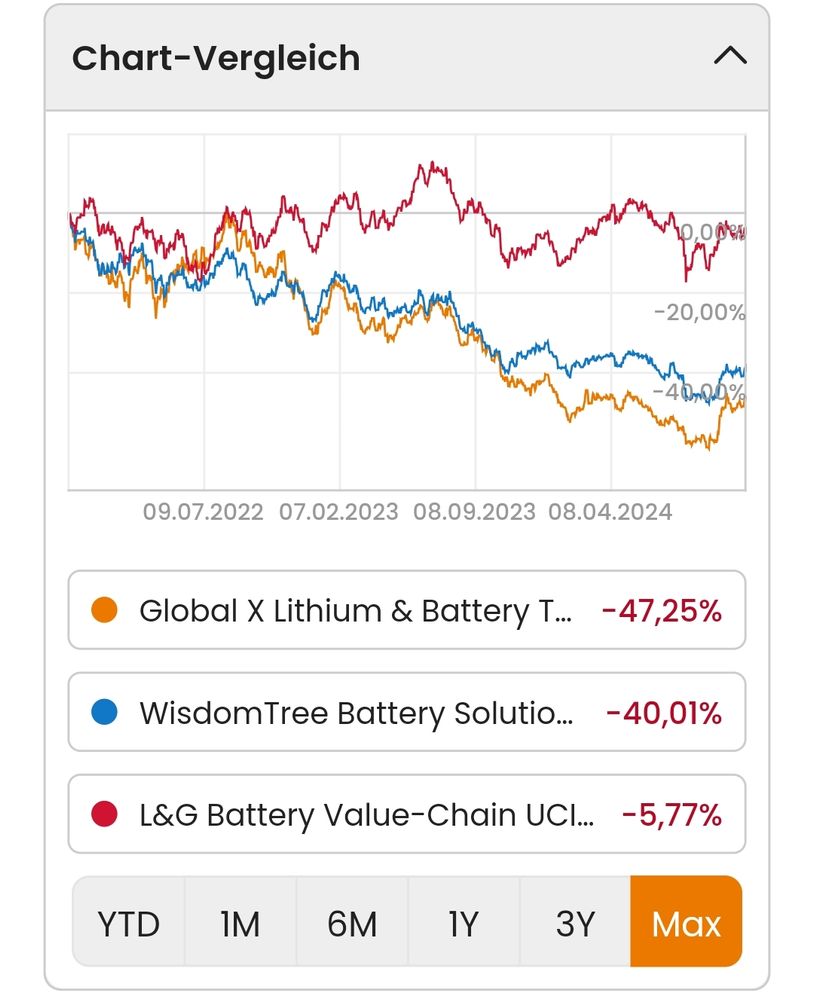
Task: Switch to 1M time range
Action: [x=240, y=923]
